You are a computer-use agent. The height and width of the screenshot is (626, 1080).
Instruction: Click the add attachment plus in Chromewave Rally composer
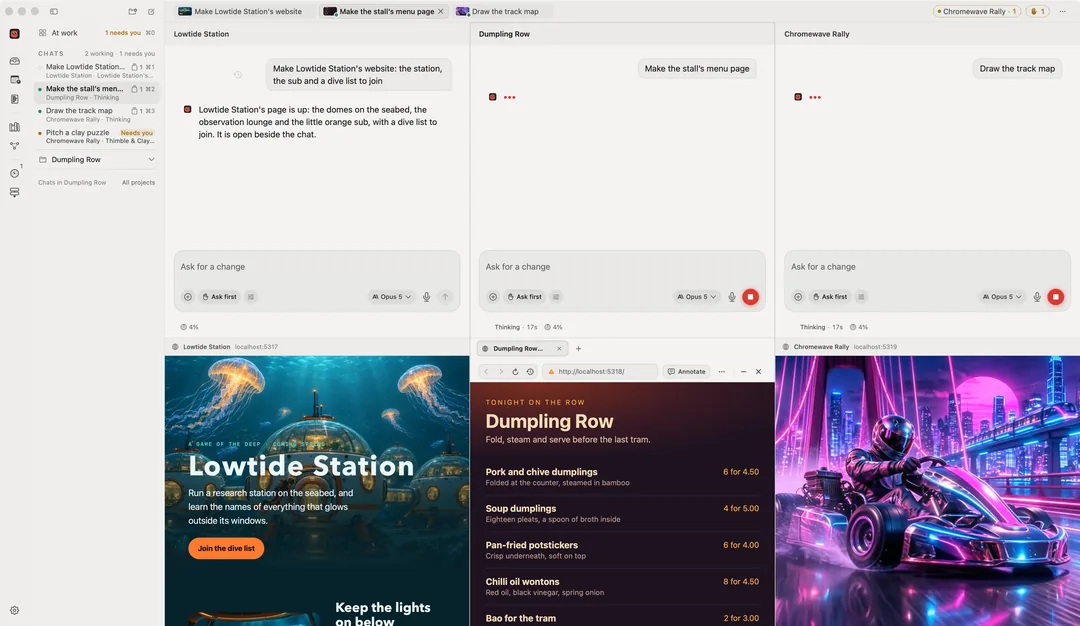[x=798, y=297]
